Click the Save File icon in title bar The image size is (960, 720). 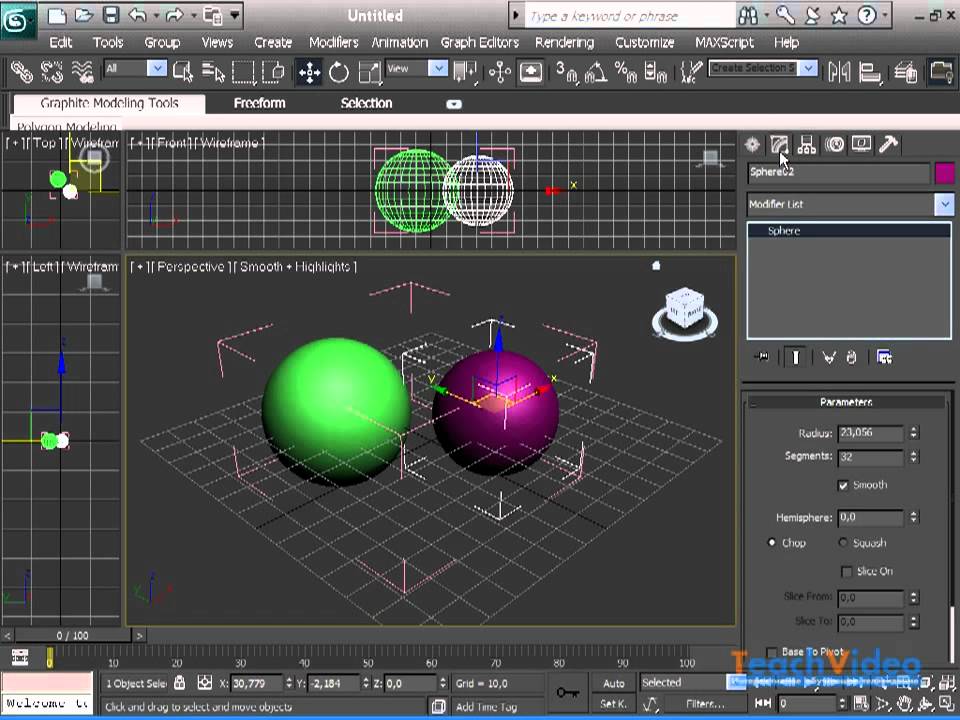tap(111, 15)
